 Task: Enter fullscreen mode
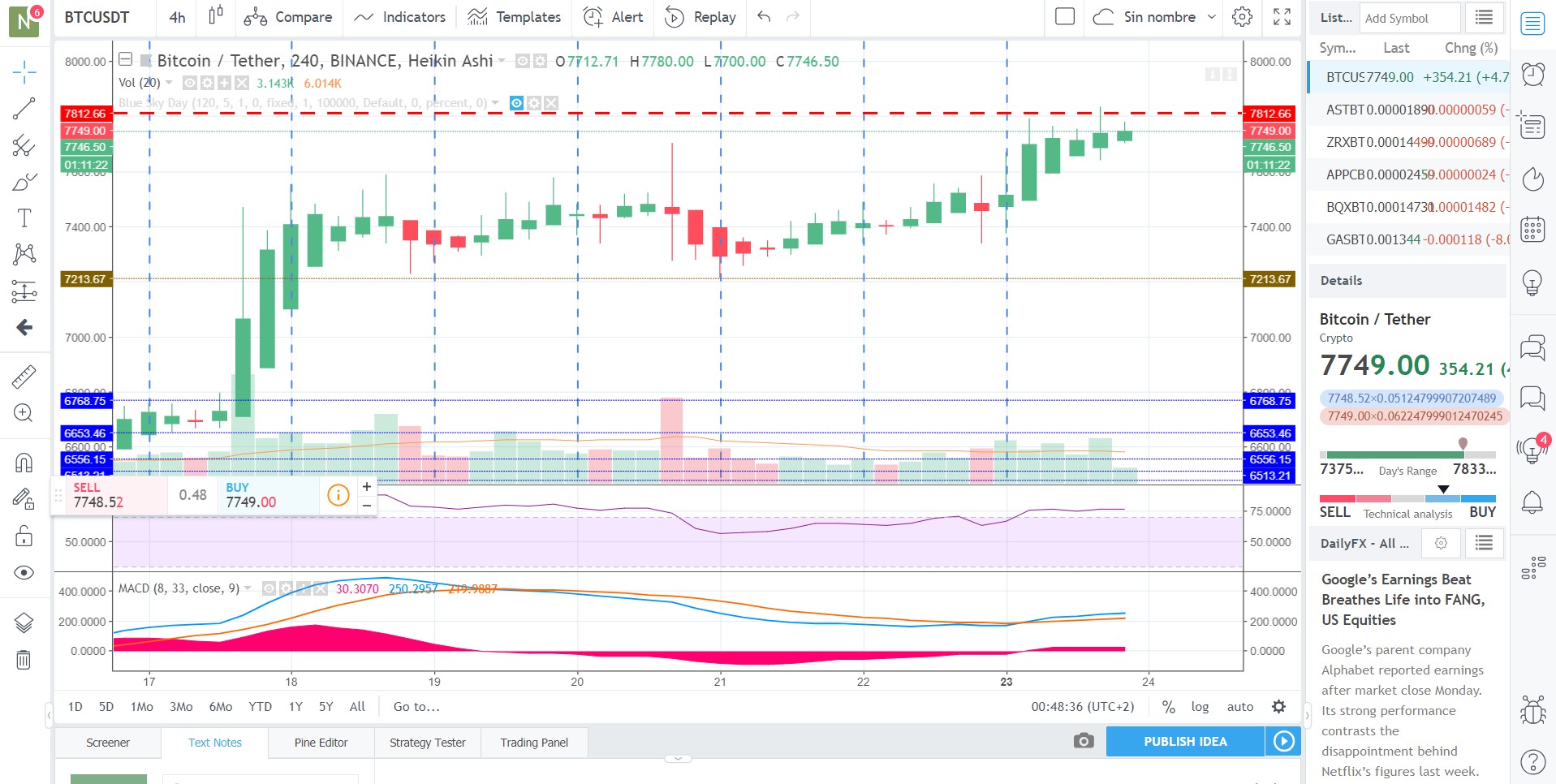tap(1282, 17)
